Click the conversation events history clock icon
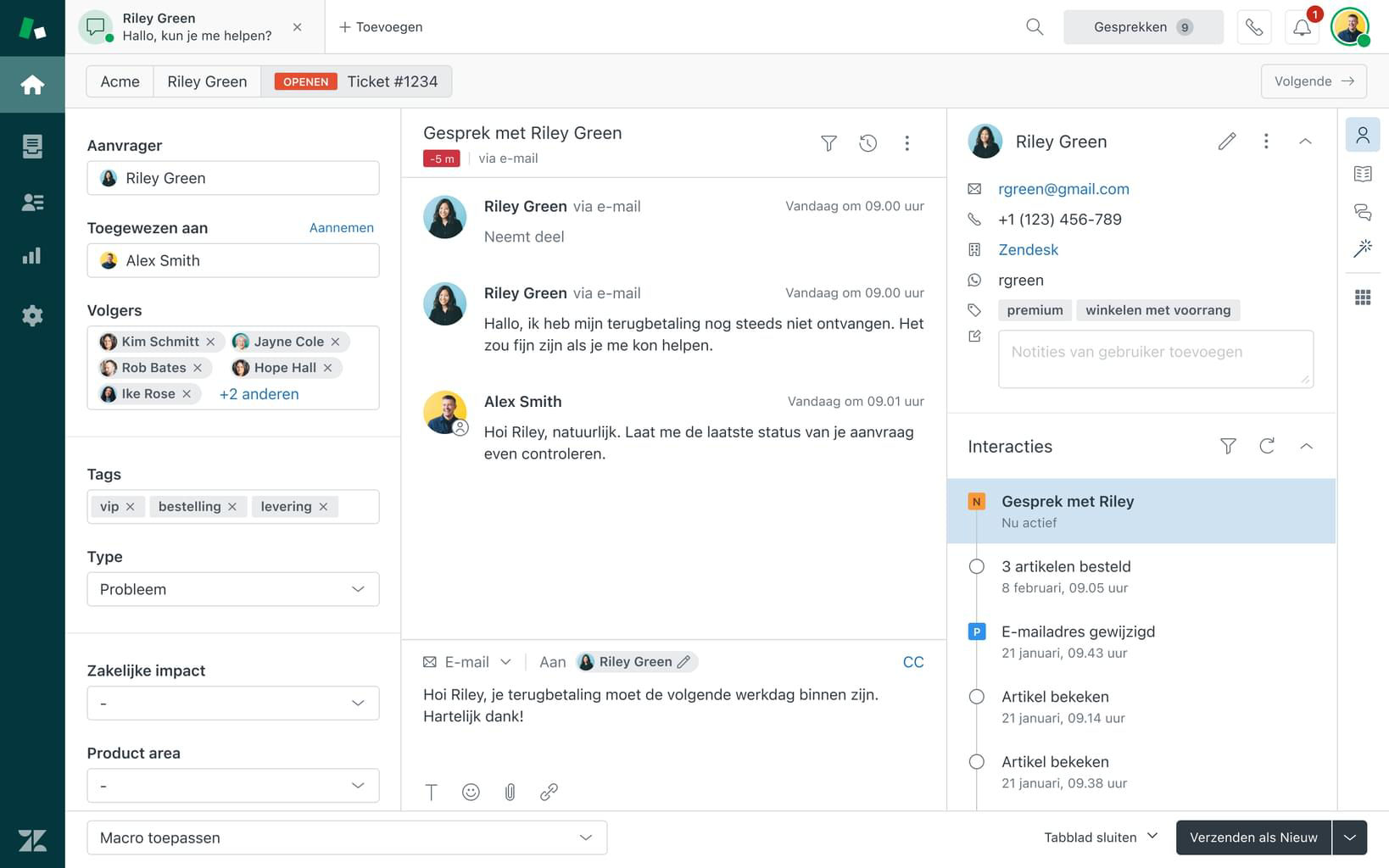Viewport: 1389px width, 868px height. 867,143
